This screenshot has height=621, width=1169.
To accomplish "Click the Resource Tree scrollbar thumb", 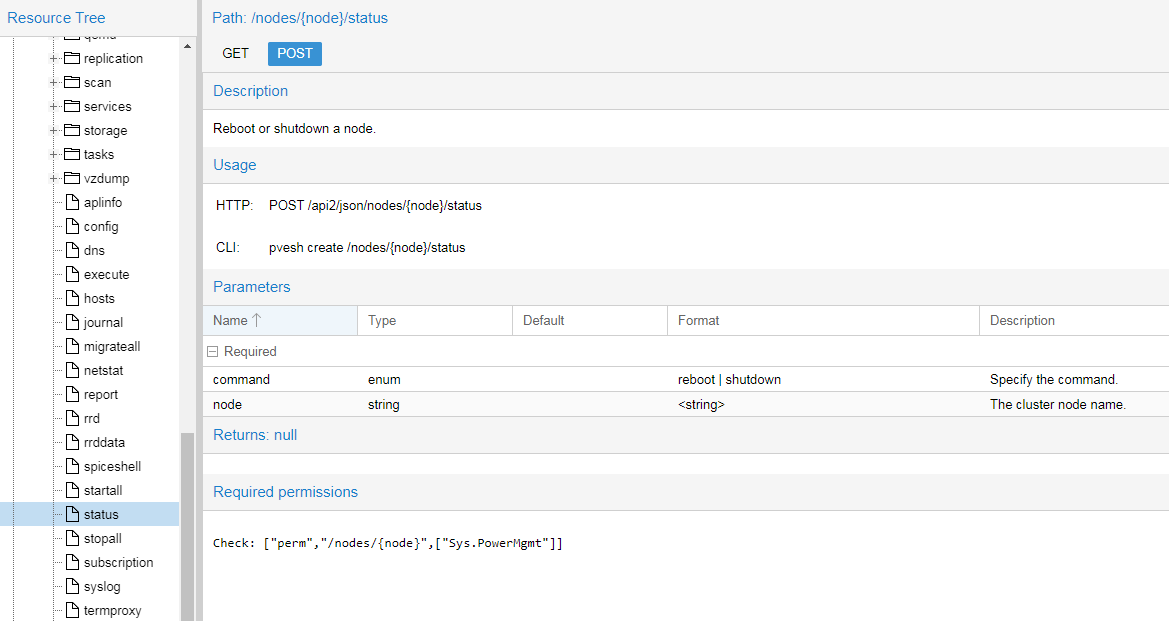I will [187, 526].
